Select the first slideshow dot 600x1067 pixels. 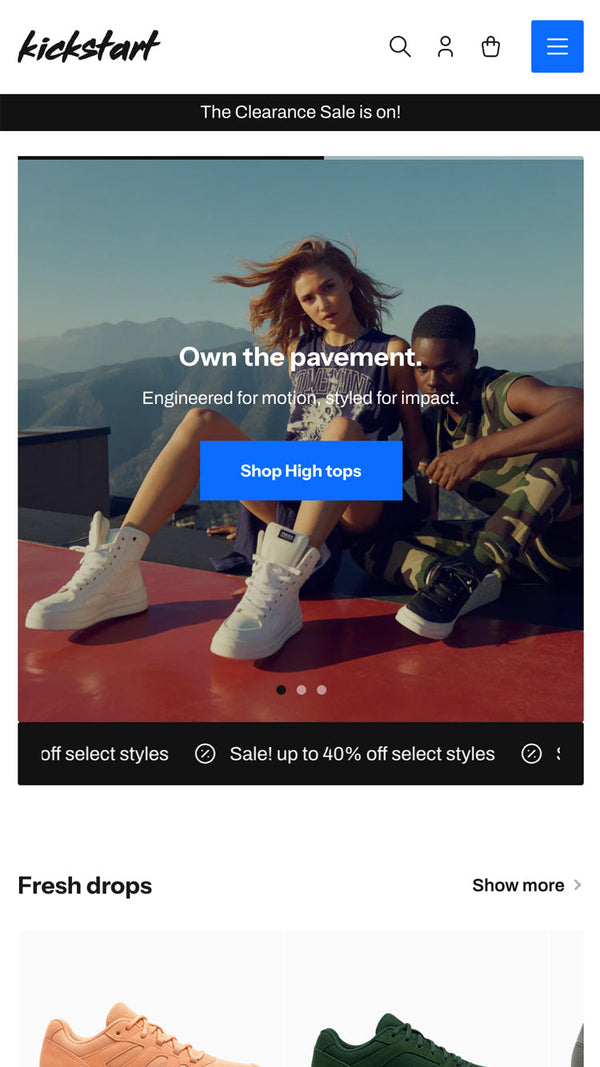coord(281,690)
